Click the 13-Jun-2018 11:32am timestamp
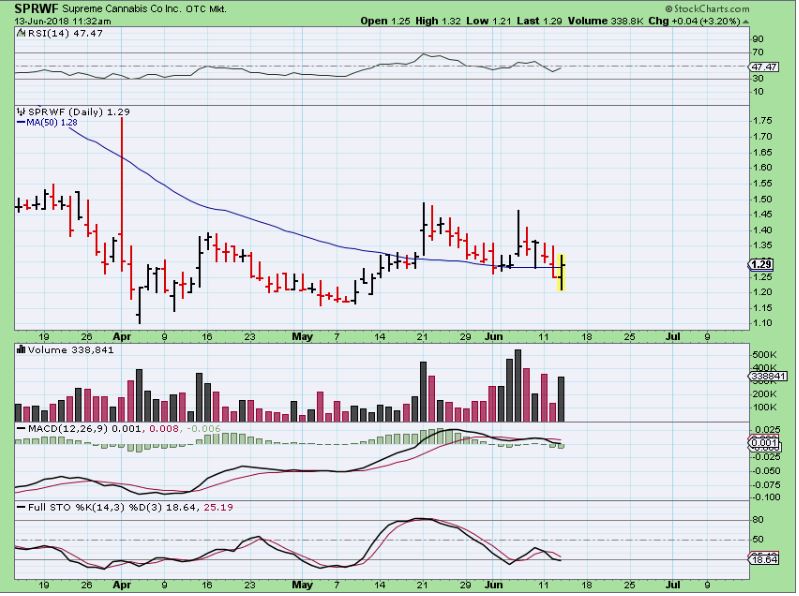 coord(63,21)
